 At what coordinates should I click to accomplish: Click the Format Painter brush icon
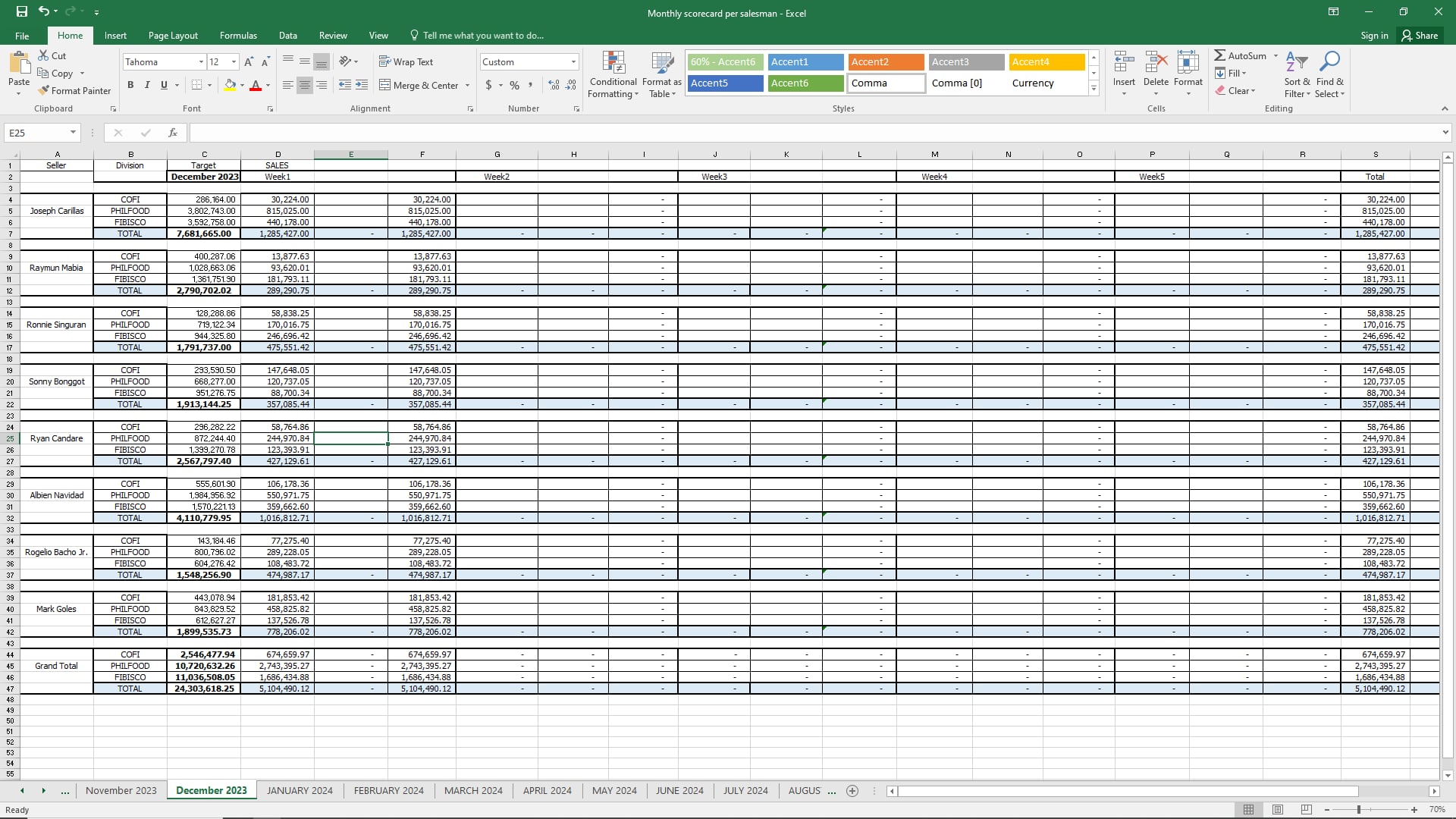(44, 90)
